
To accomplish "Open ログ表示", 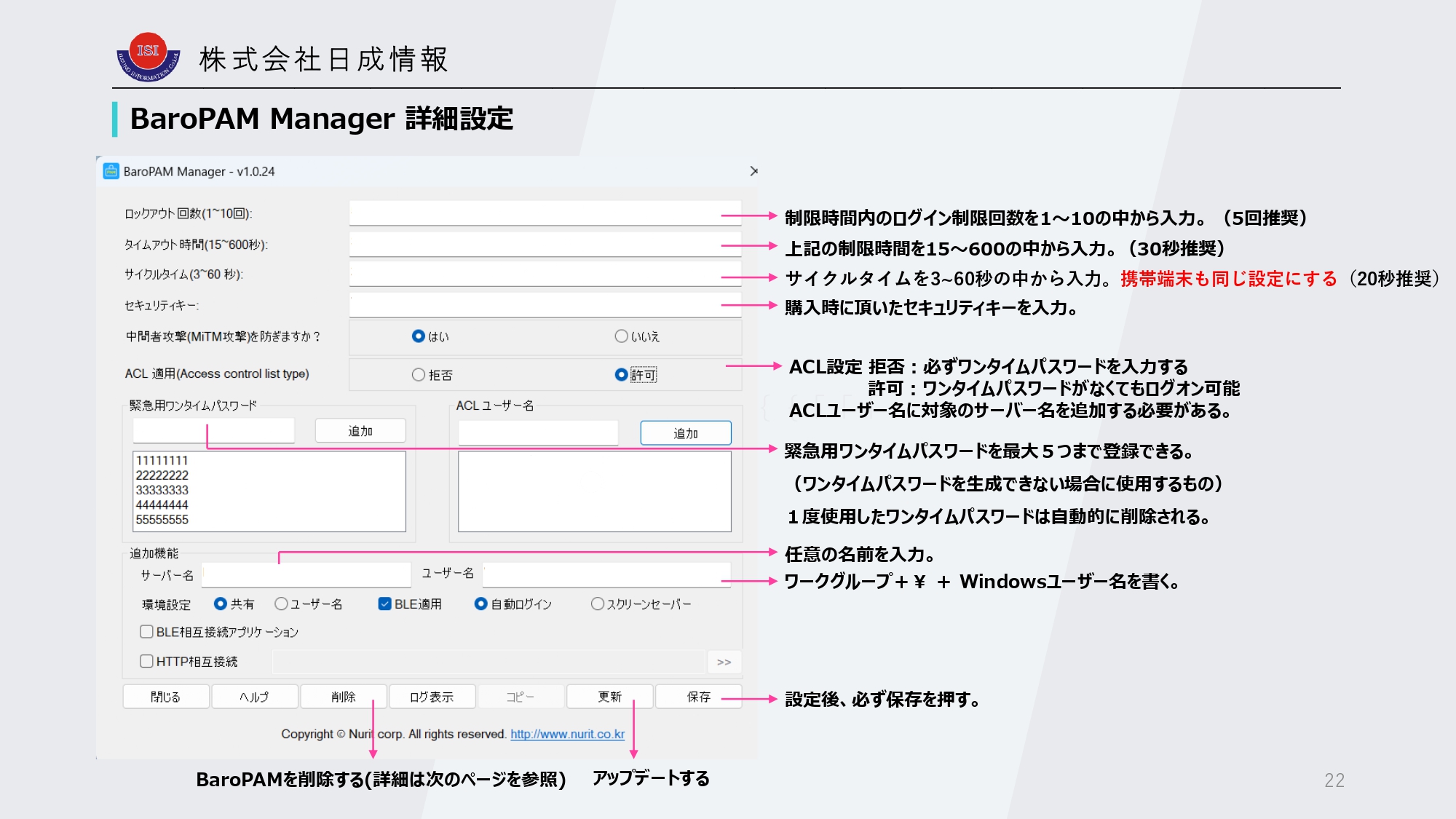I will pos(432,697).
